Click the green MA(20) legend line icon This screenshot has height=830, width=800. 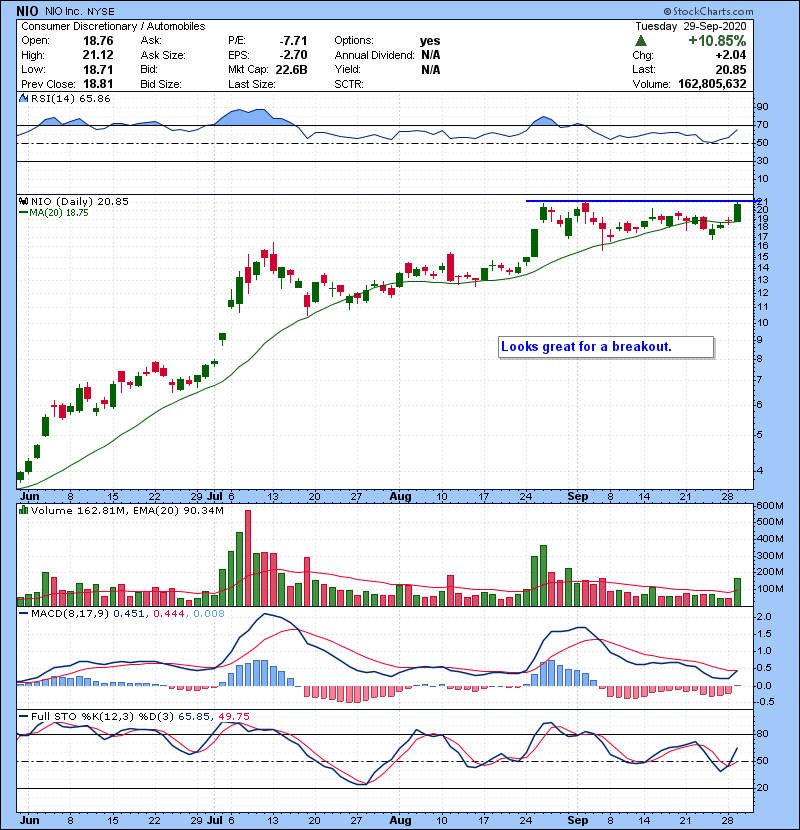23,212
